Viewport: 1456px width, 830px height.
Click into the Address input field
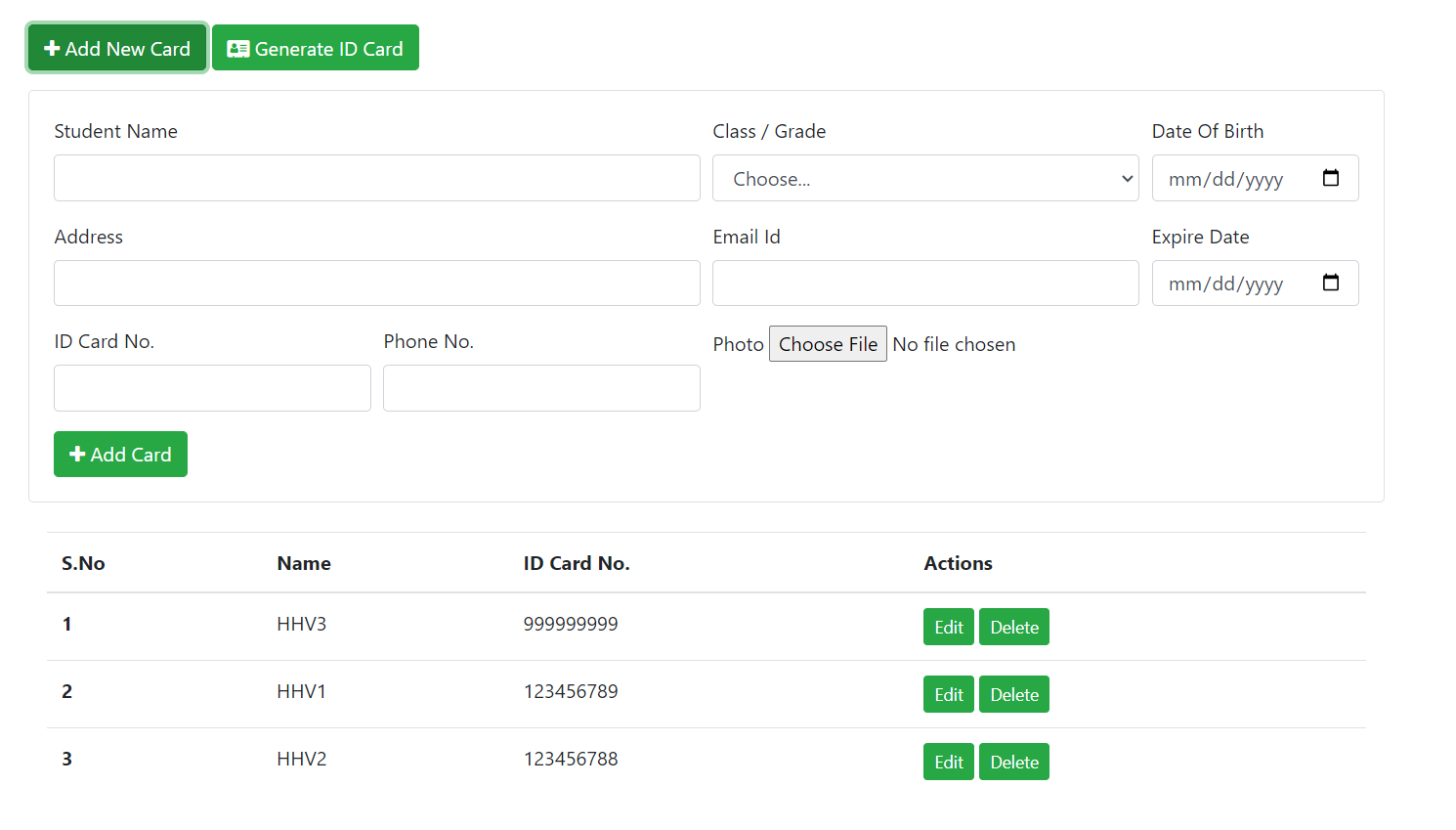(x=376, y=284)
